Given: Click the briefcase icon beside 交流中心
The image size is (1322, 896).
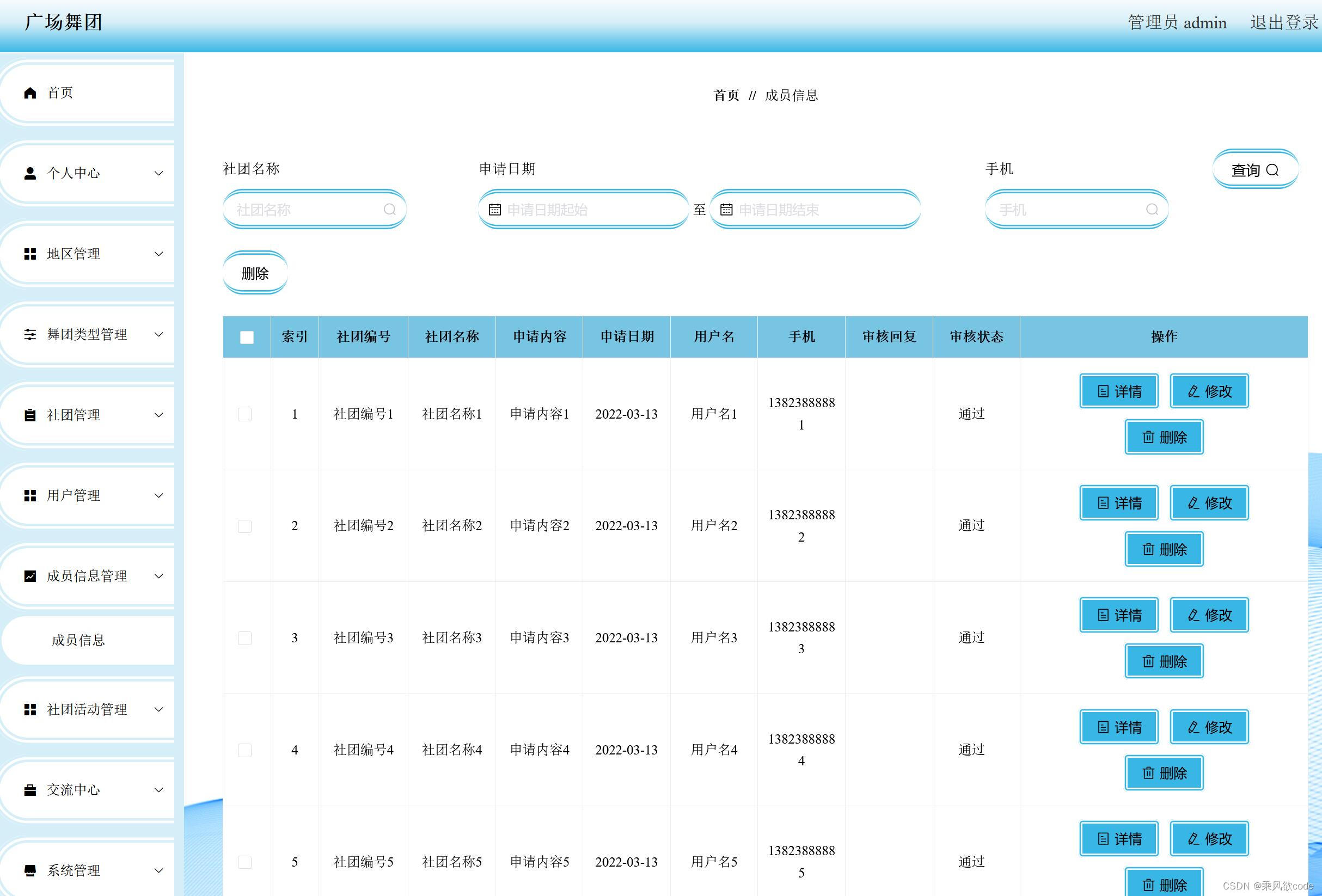Looking at the screenshot, I should 30,790.
